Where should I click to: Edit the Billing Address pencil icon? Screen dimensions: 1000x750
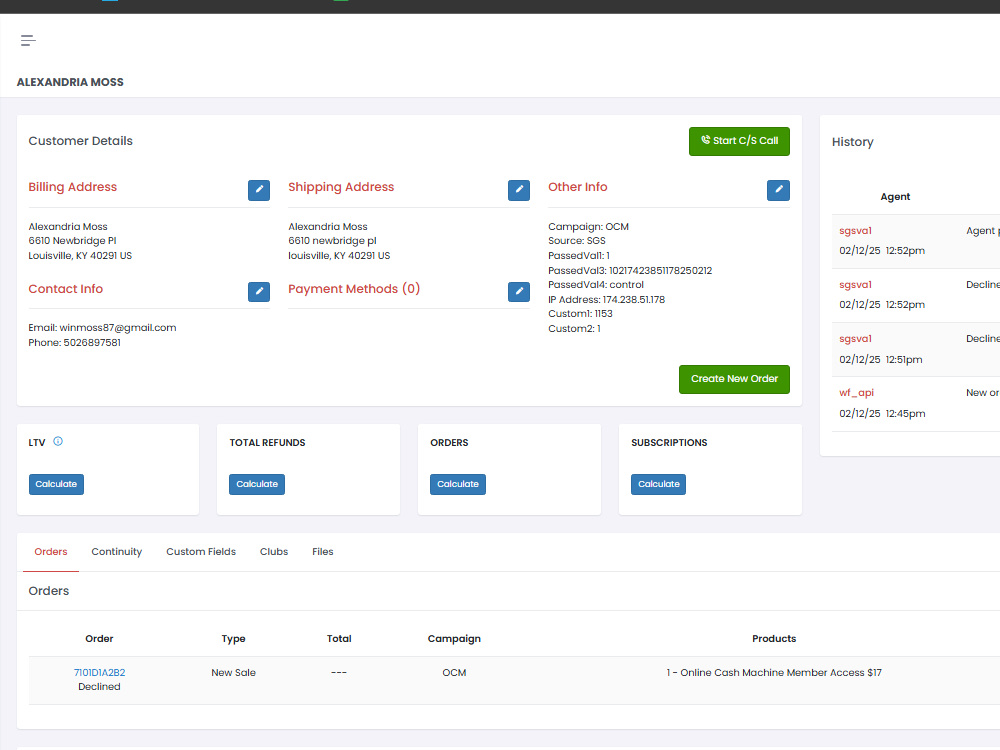(259, 190)
